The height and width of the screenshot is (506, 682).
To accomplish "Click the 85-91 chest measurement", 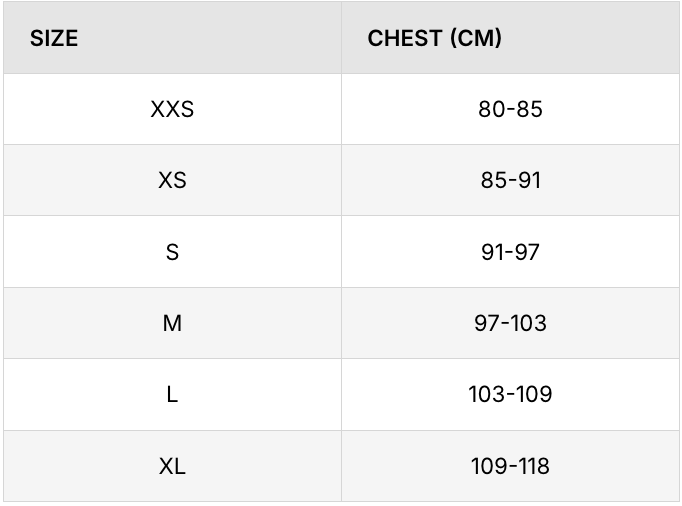I will (x=510, y=180).
